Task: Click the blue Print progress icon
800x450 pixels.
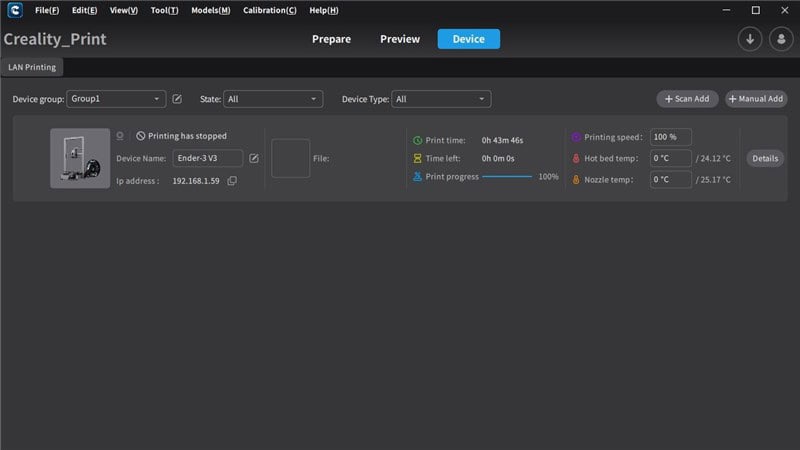Action: click(x=417, y=177)
